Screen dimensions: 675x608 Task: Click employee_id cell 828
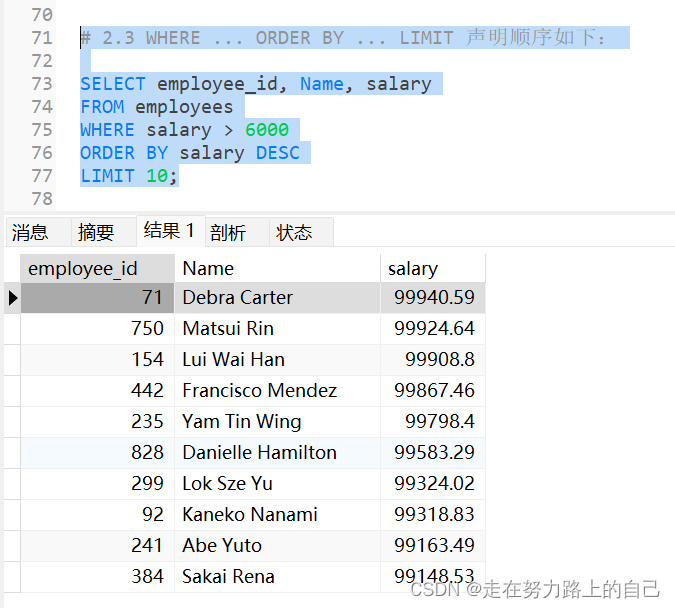pyautogui.click(x=97, y=453)
